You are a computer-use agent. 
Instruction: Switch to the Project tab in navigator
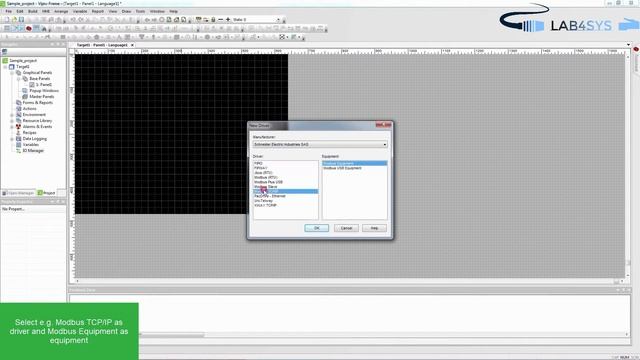[x=47, y=193]
